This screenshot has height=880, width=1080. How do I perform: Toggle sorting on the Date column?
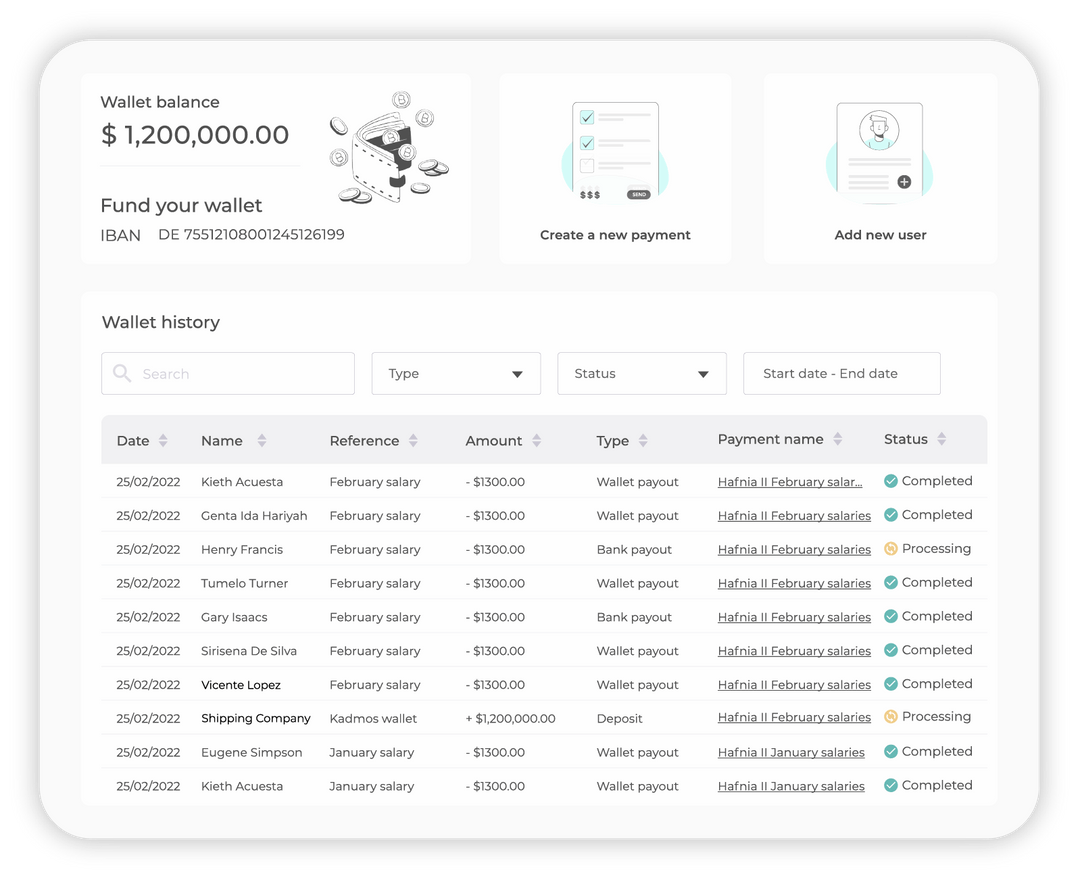point(163,440)
